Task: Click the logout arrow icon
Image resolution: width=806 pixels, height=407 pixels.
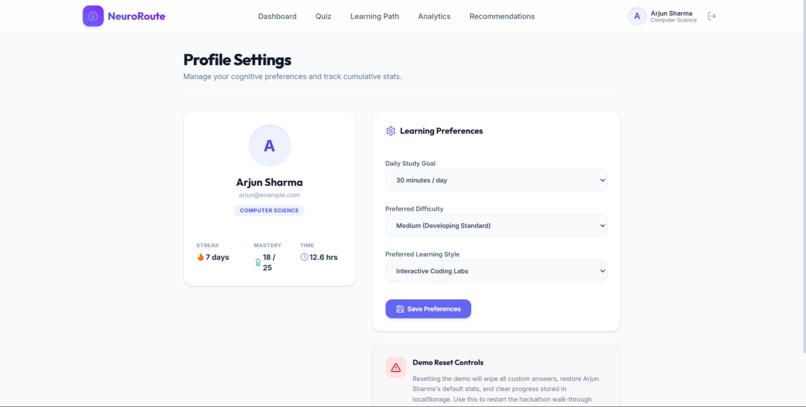Action: [x=712, y=16]
